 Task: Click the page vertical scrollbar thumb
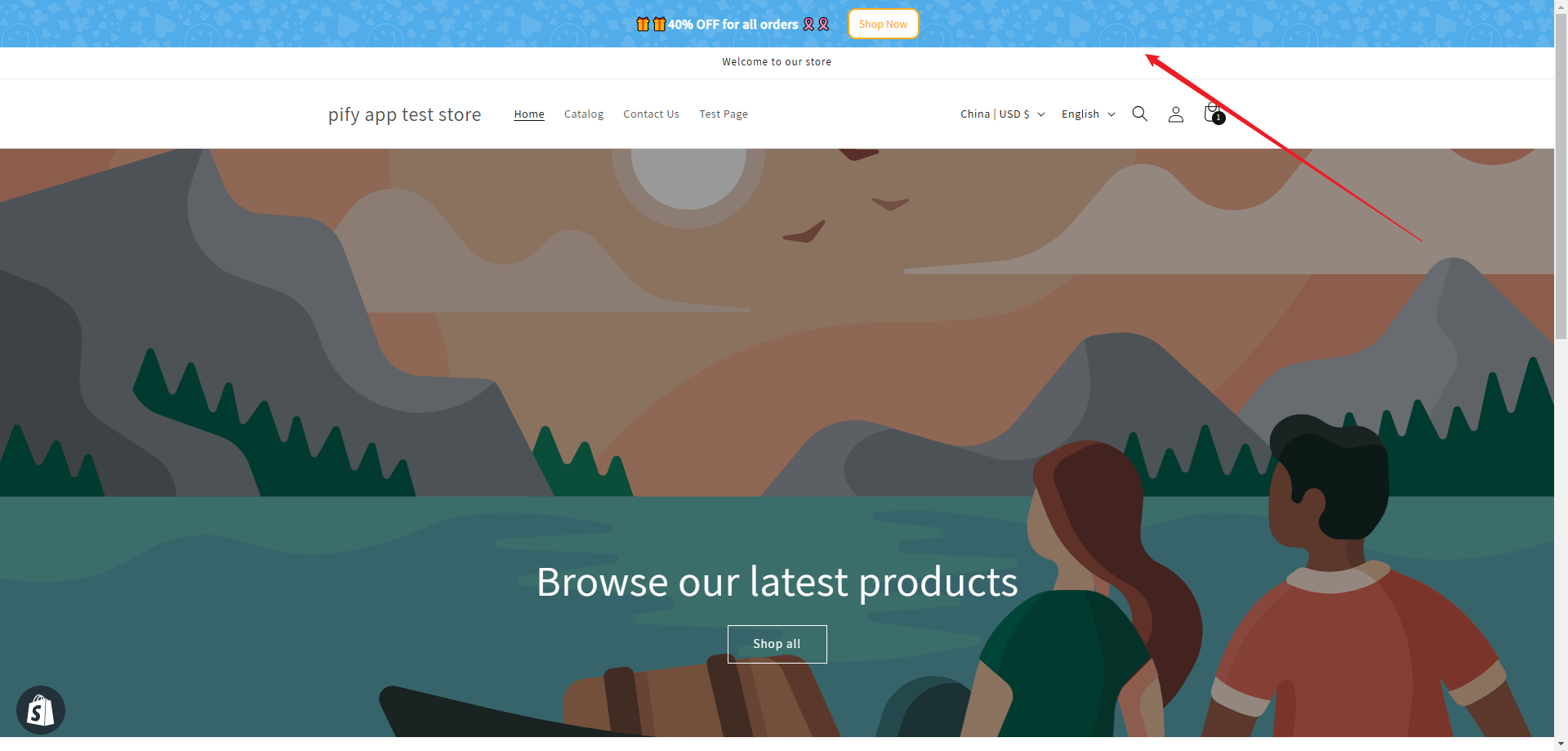[1561, 172]
